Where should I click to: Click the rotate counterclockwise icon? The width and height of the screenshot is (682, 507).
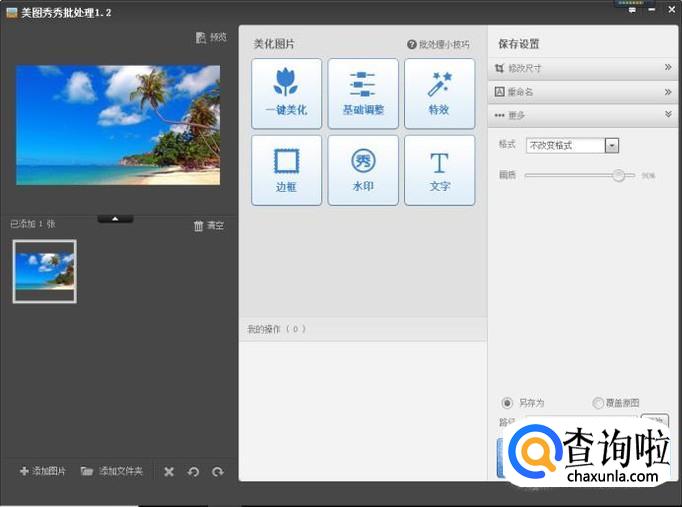(193, 471)
